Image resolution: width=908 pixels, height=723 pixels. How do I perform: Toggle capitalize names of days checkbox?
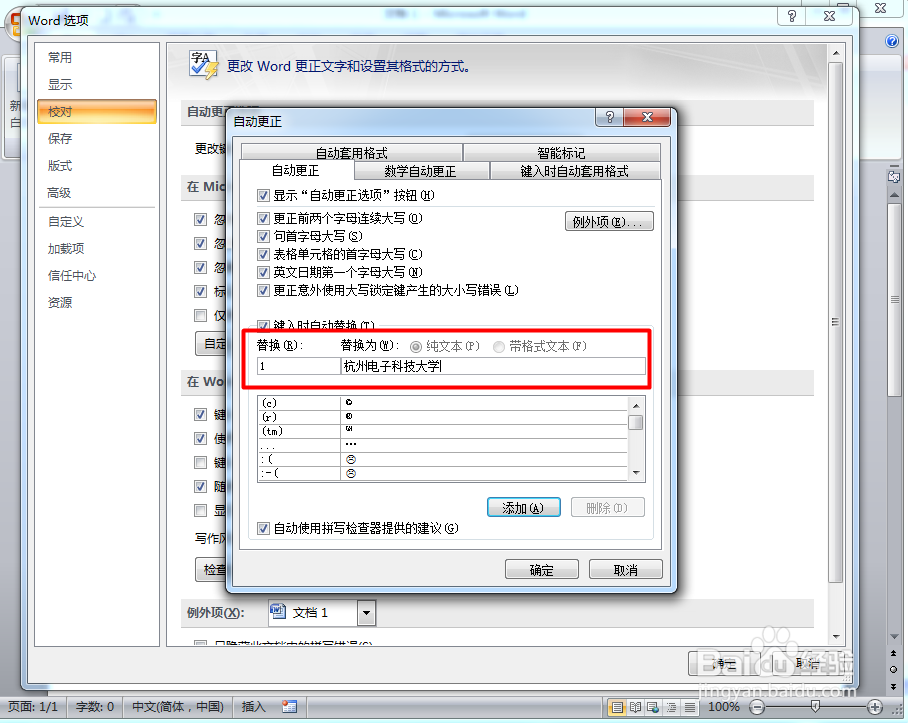coord(263,272)
